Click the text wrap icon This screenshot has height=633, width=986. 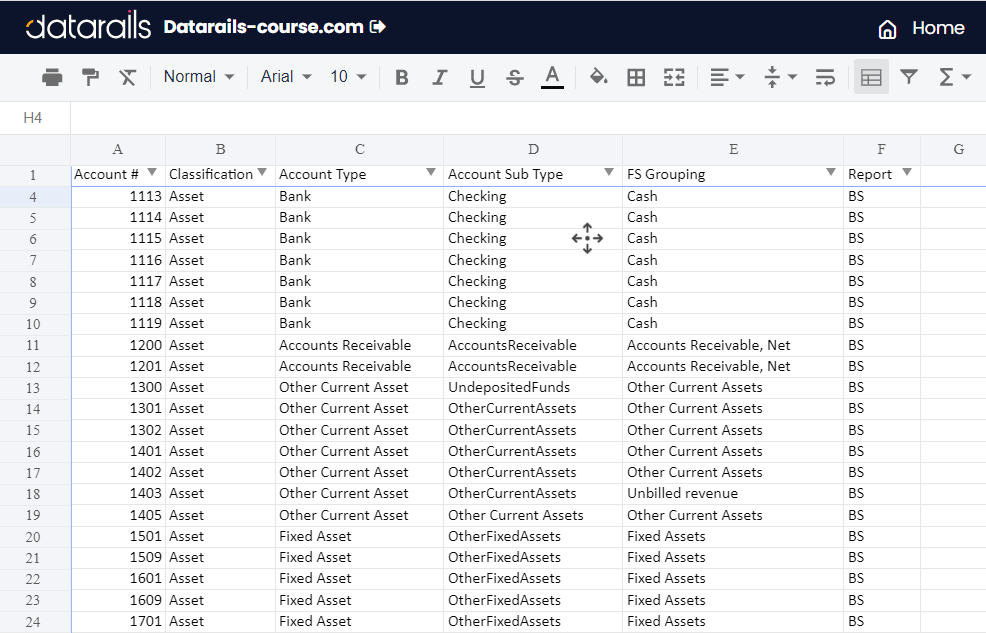[825, 77]
